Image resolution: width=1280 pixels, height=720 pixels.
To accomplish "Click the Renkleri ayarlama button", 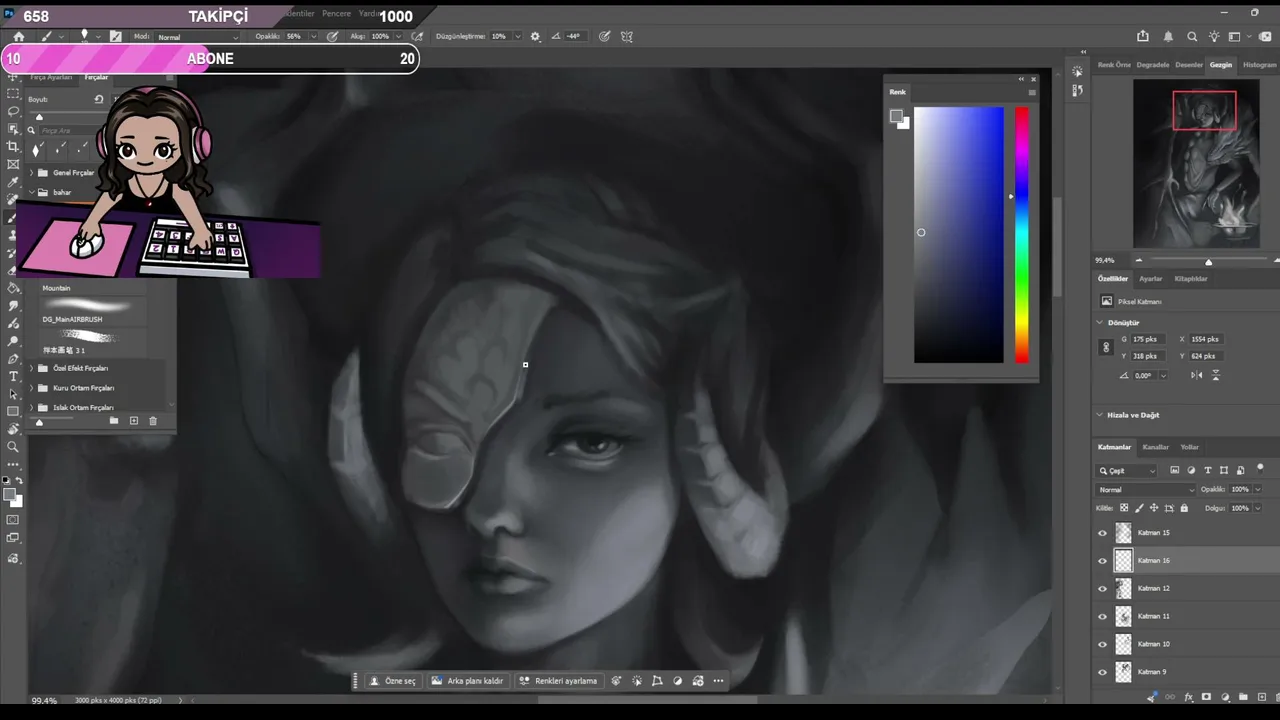I will point(558,681).
